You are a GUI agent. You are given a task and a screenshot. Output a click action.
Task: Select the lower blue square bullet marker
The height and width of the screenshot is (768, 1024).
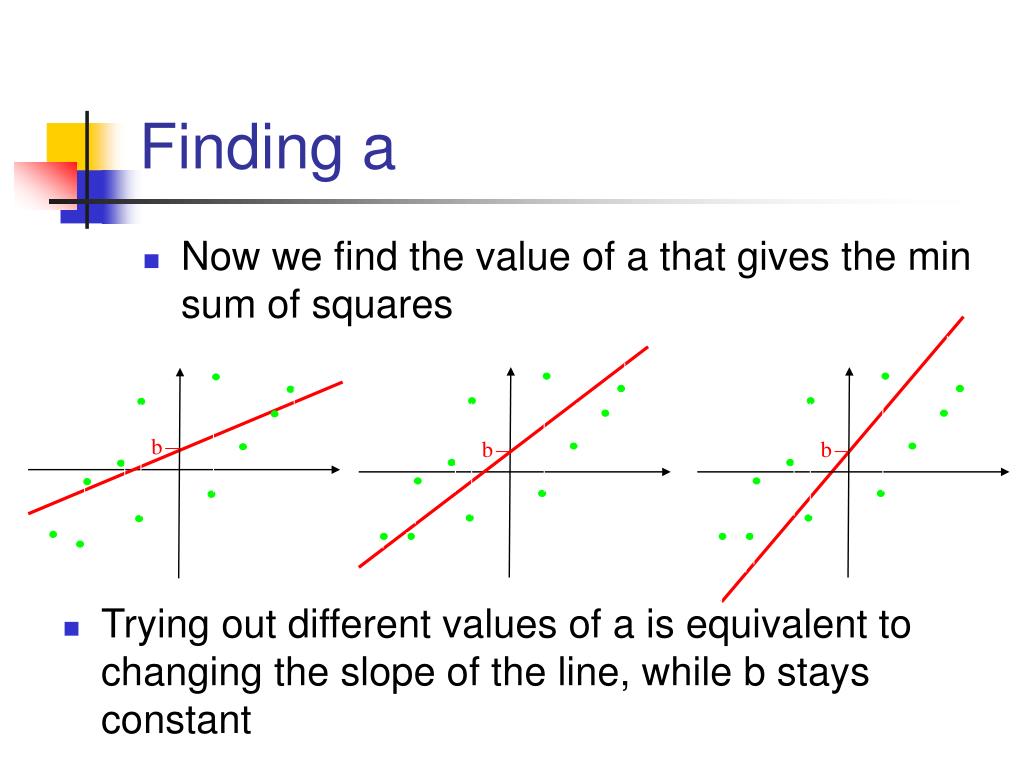[x=72, y=628]
